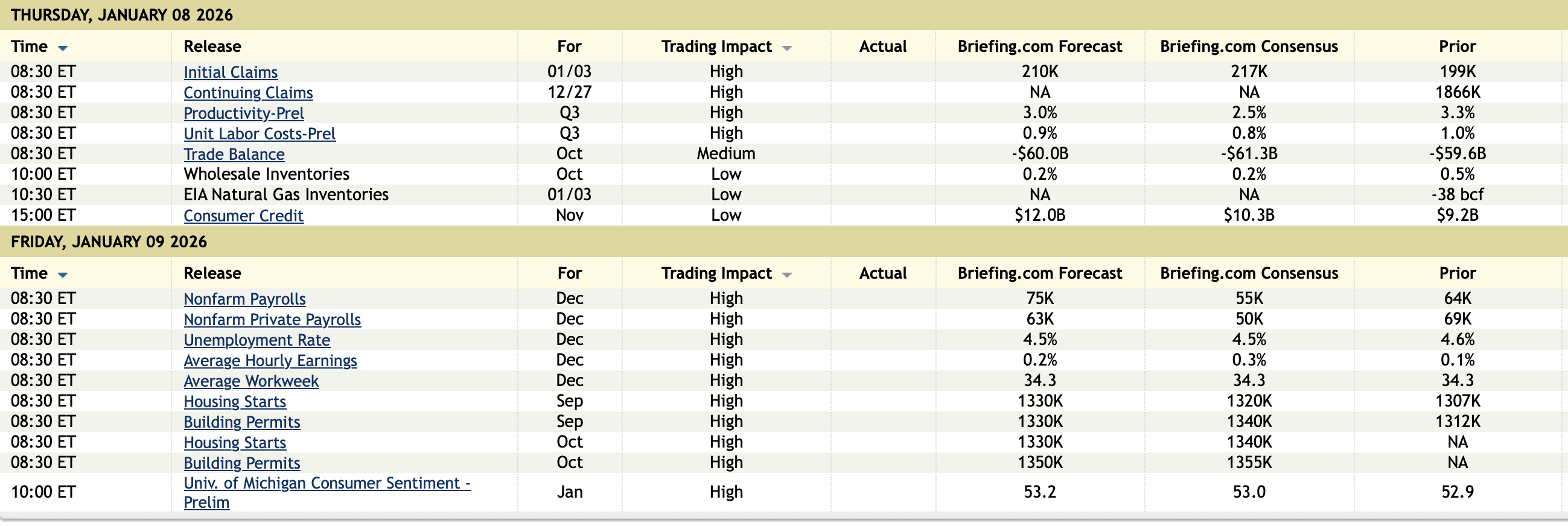Open Univ. of Michigan Consumer Sentiment link
This screenshot has height=526, width=1568.
(x=327, y=484)
